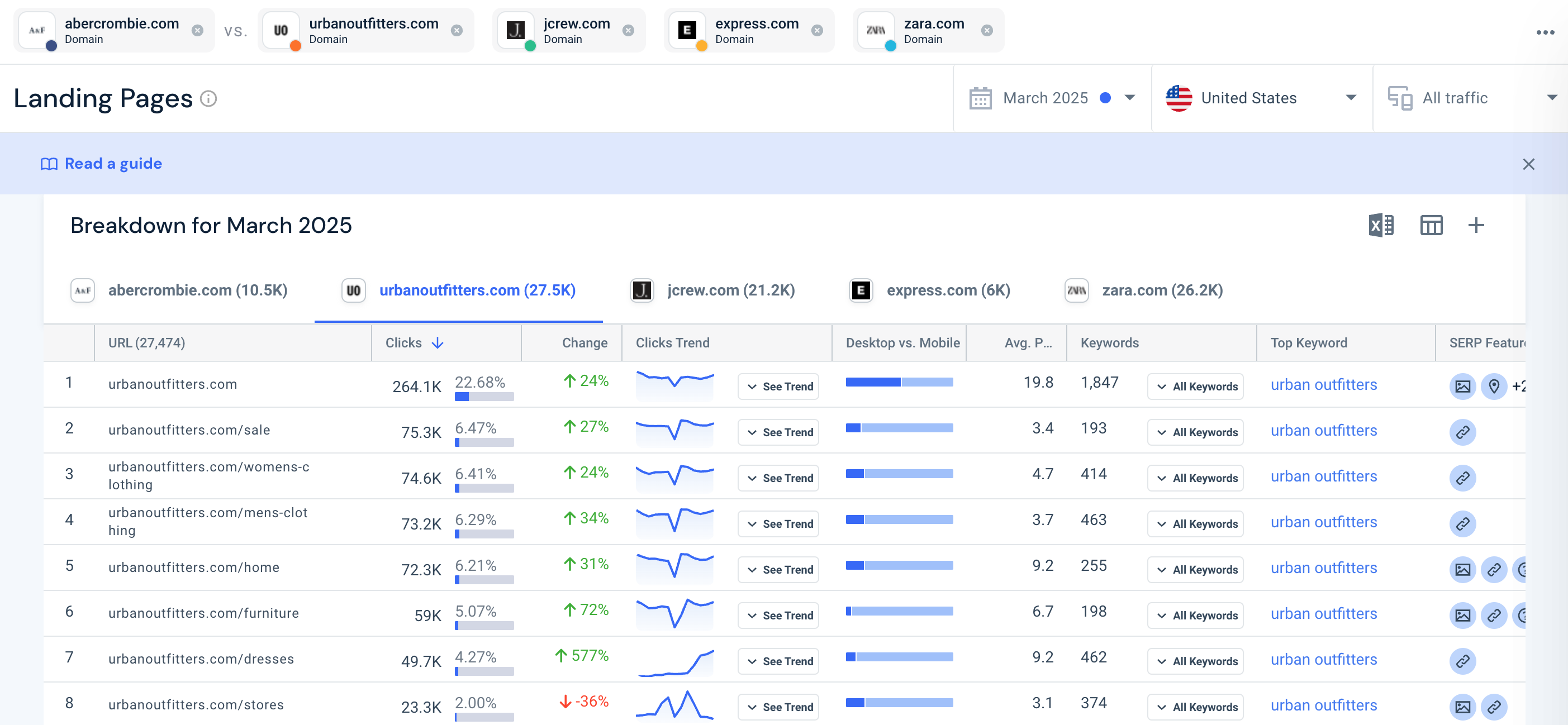Open the Read a guide link
This screenshot has height=725, width=1568.
(101, 164)
